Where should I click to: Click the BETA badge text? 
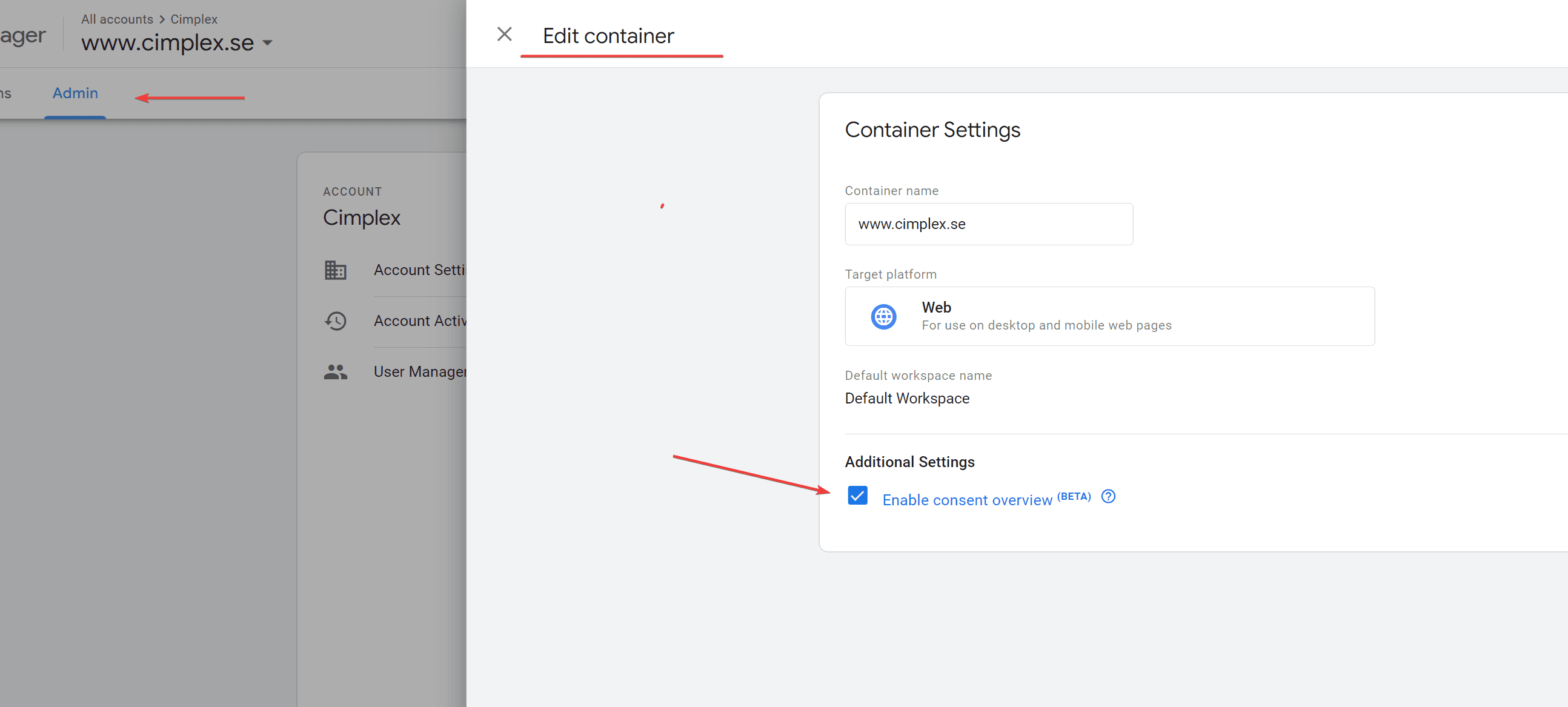click(1074, 496)
